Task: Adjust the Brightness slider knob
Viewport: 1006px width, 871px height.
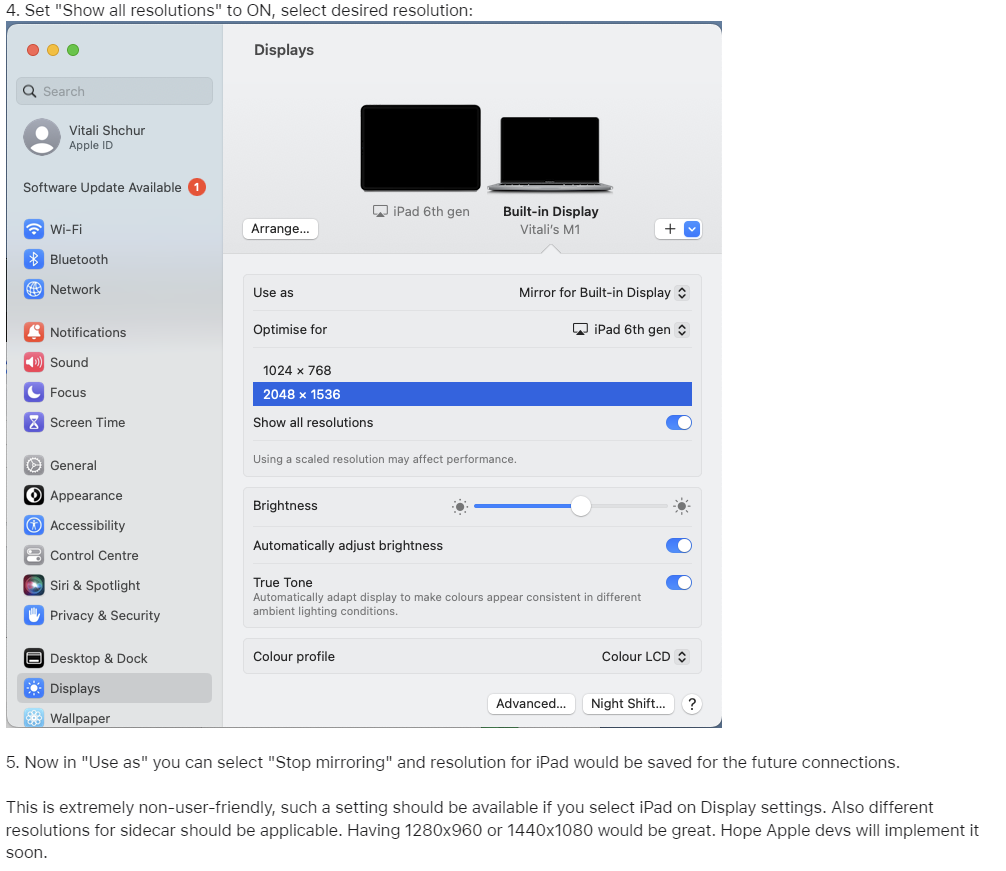Action: pos(581,506)
